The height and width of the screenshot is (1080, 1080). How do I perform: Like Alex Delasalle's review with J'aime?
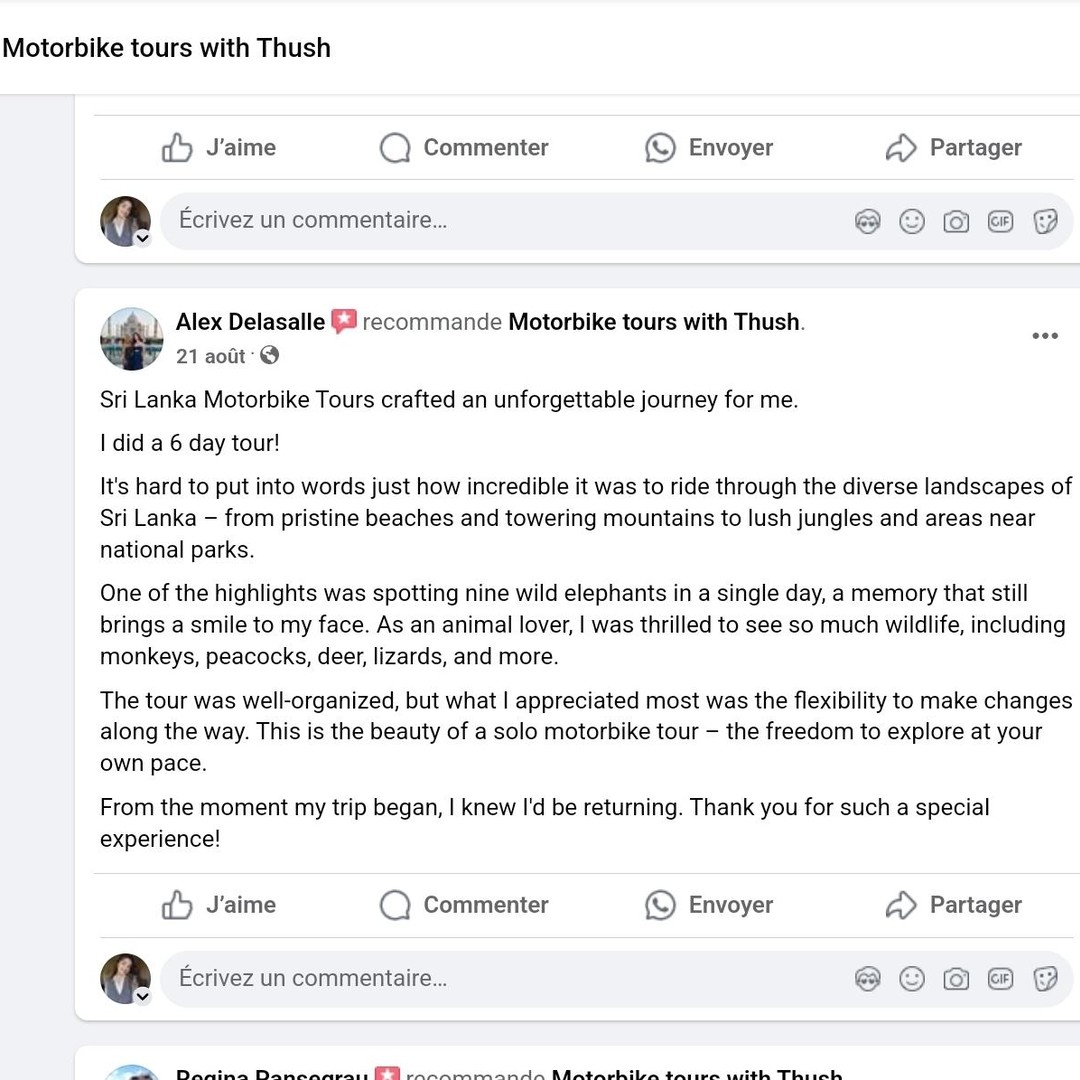point(219,905)
